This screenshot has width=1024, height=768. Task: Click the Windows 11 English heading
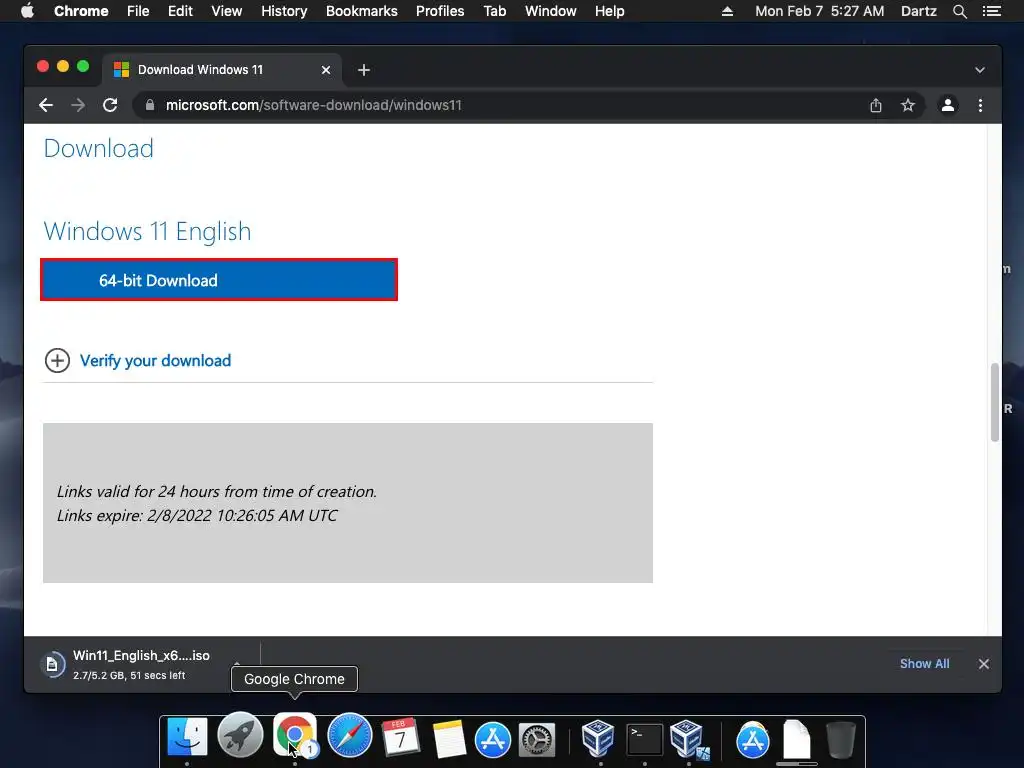pos(148,231)
